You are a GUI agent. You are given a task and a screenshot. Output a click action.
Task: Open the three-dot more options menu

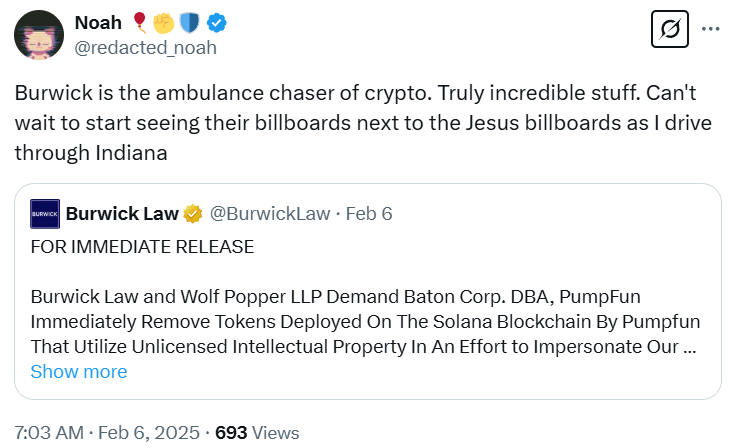711,29
